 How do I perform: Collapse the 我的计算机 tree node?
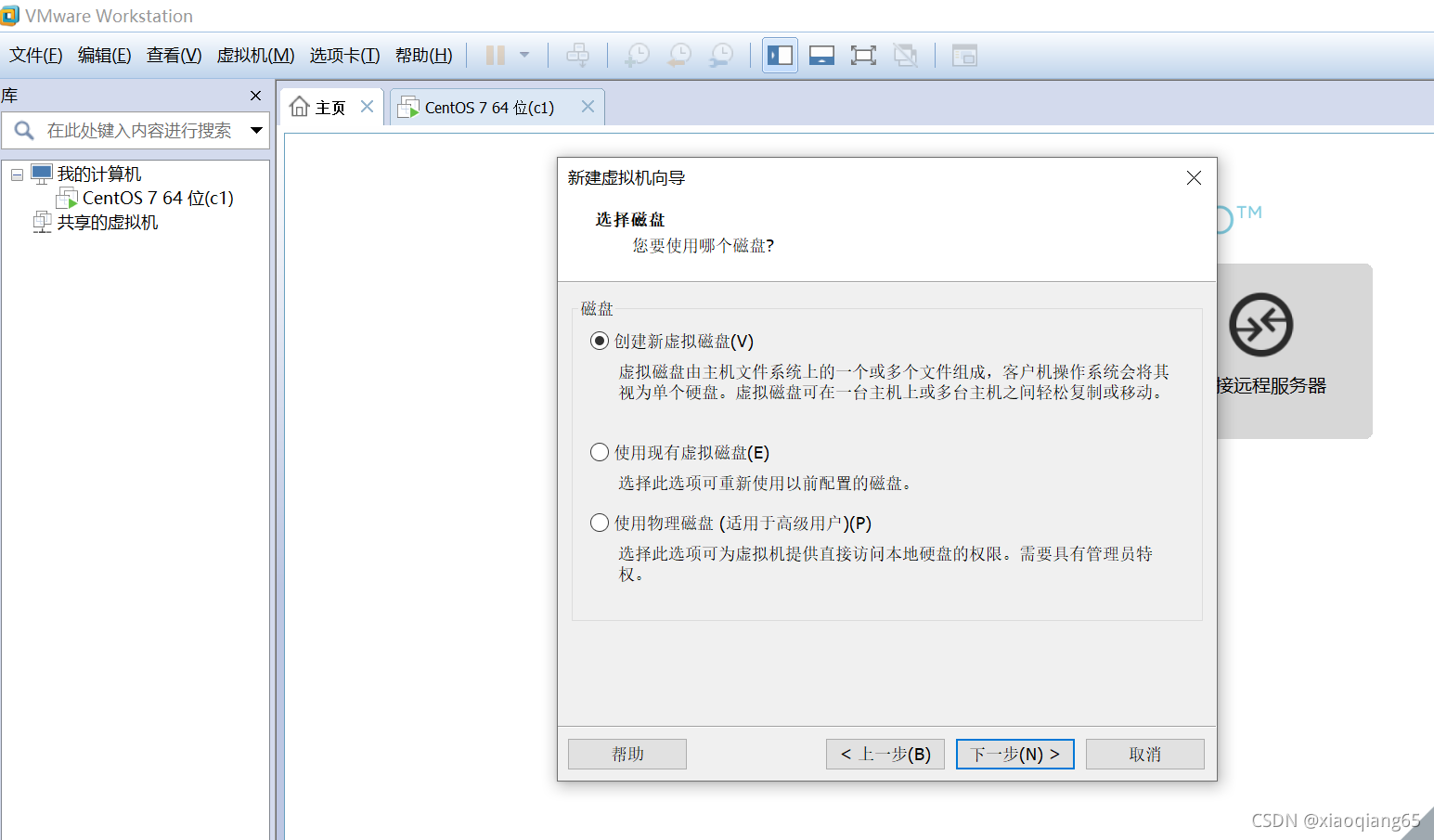pyautogui.click(x=17, y=174)
